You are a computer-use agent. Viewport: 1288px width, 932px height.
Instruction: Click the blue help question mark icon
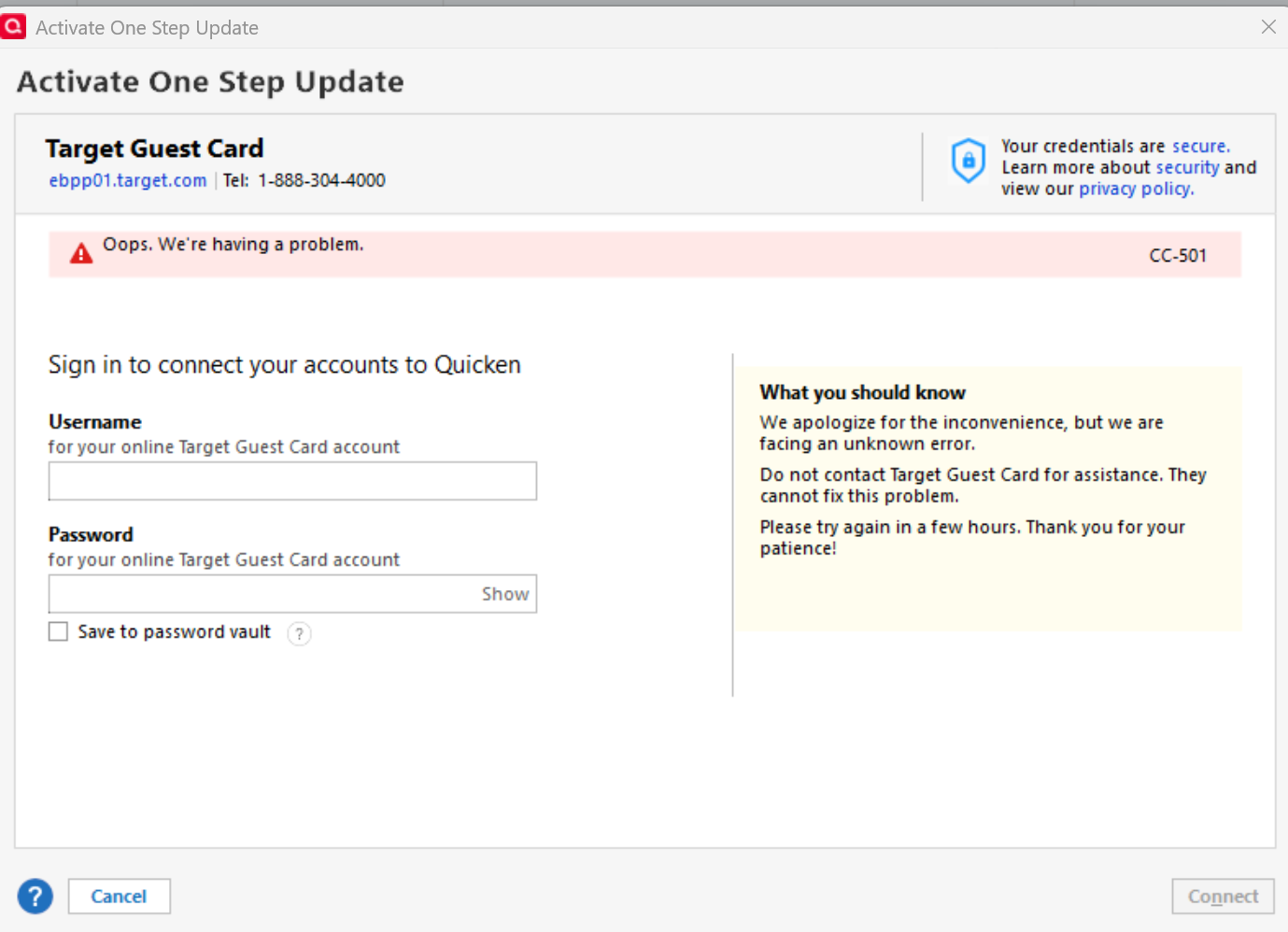click(x=35, y=897)
